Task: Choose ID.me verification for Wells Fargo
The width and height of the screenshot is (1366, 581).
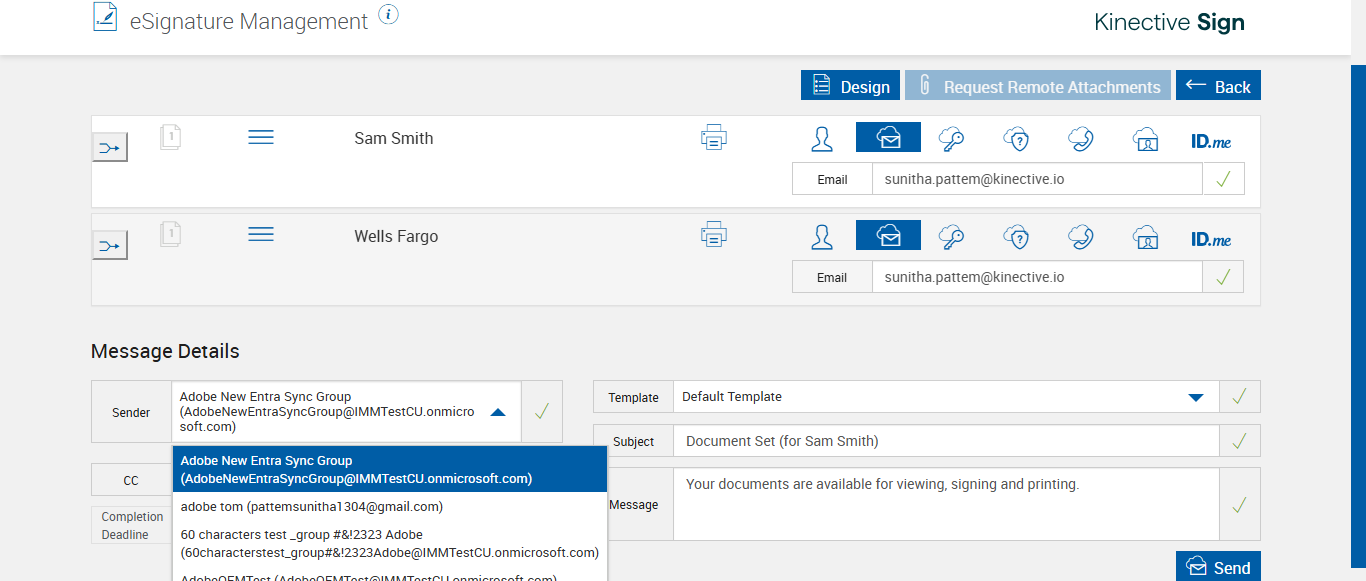Action: click(1211, 240)
